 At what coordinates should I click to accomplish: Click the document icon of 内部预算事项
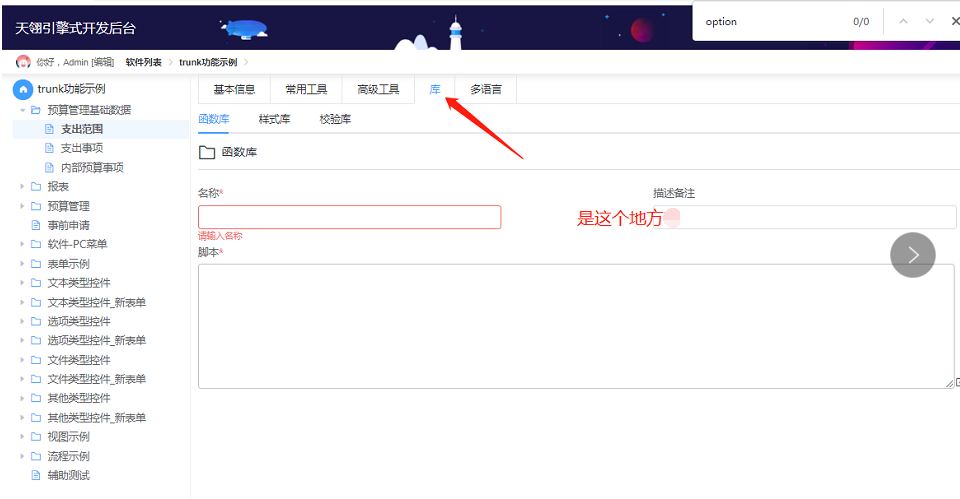[50, 168]
